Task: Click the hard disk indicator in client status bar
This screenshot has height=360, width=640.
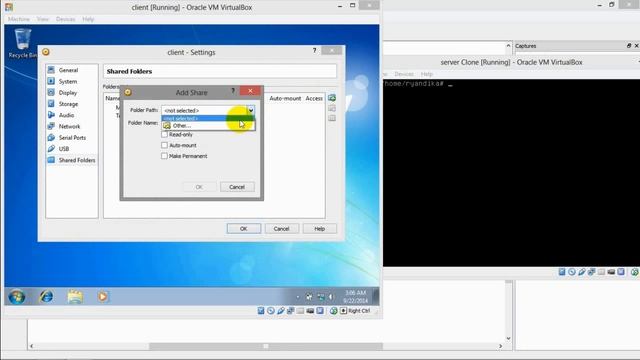Action: [x=261, y=311]
